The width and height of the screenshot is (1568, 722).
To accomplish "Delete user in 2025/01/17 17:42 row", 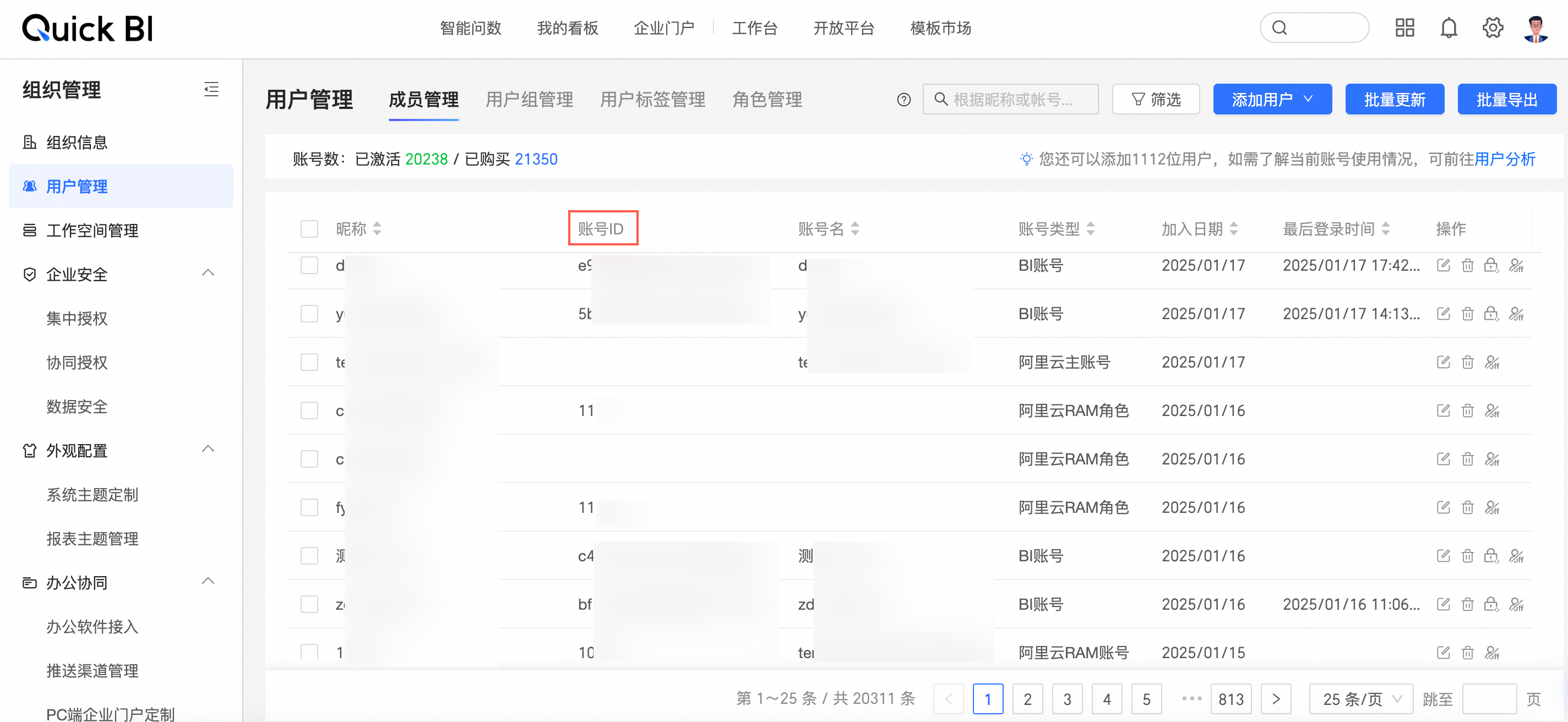I will [x=1468, y=265].
